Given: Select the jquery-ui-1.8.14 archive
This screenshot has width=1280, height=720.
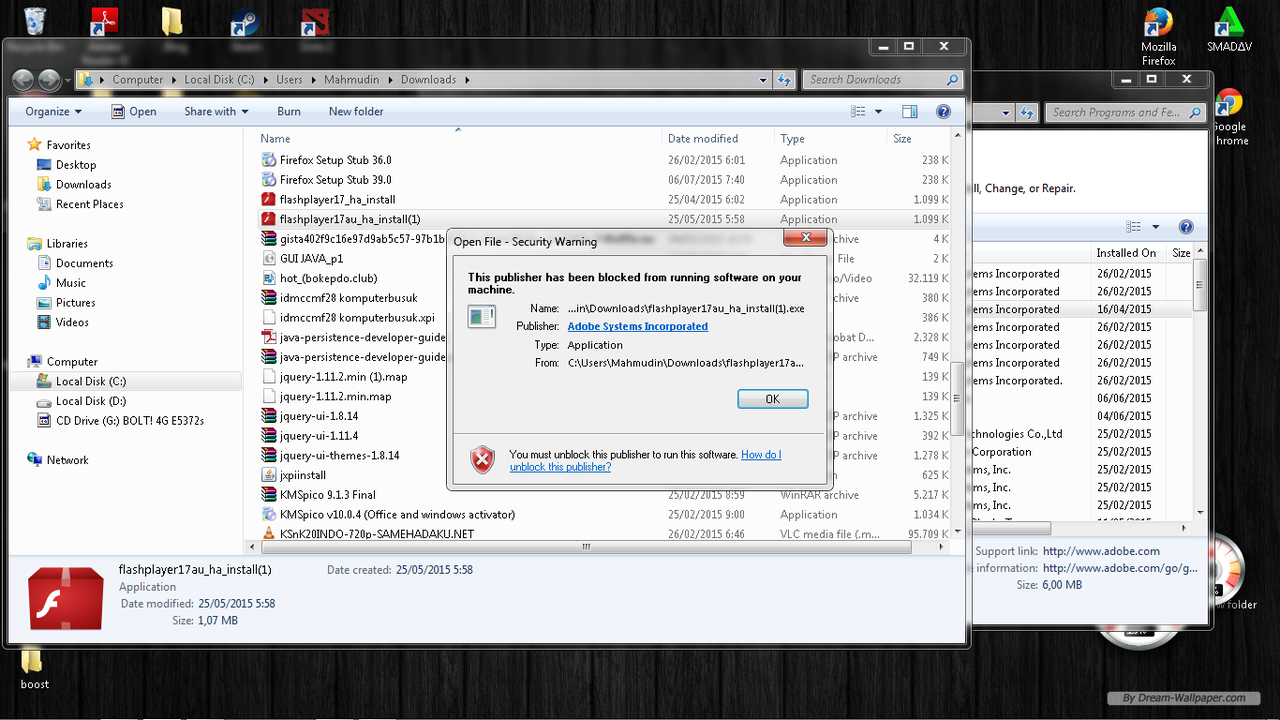Looking at the screenshot, I should [319, 416].
